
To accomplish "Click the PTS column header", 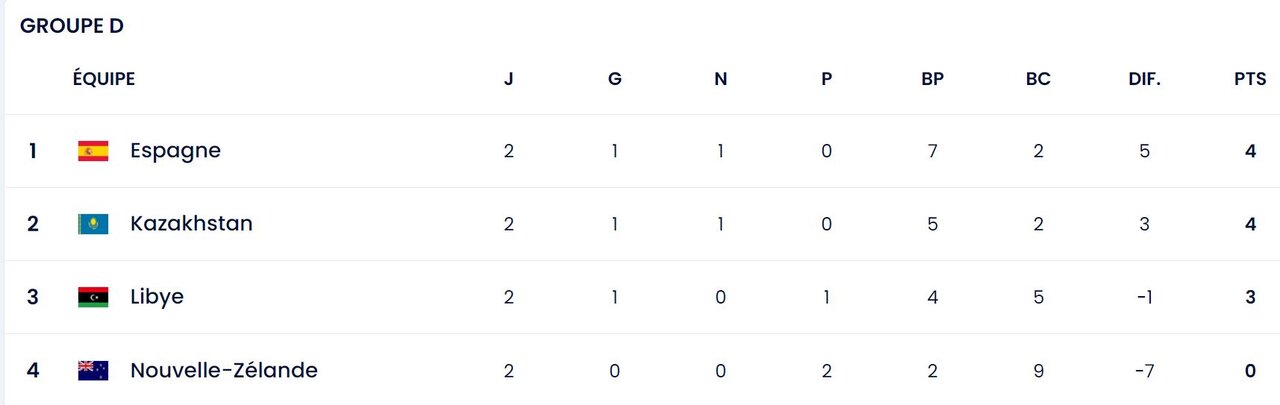I will coord(1250,80).
